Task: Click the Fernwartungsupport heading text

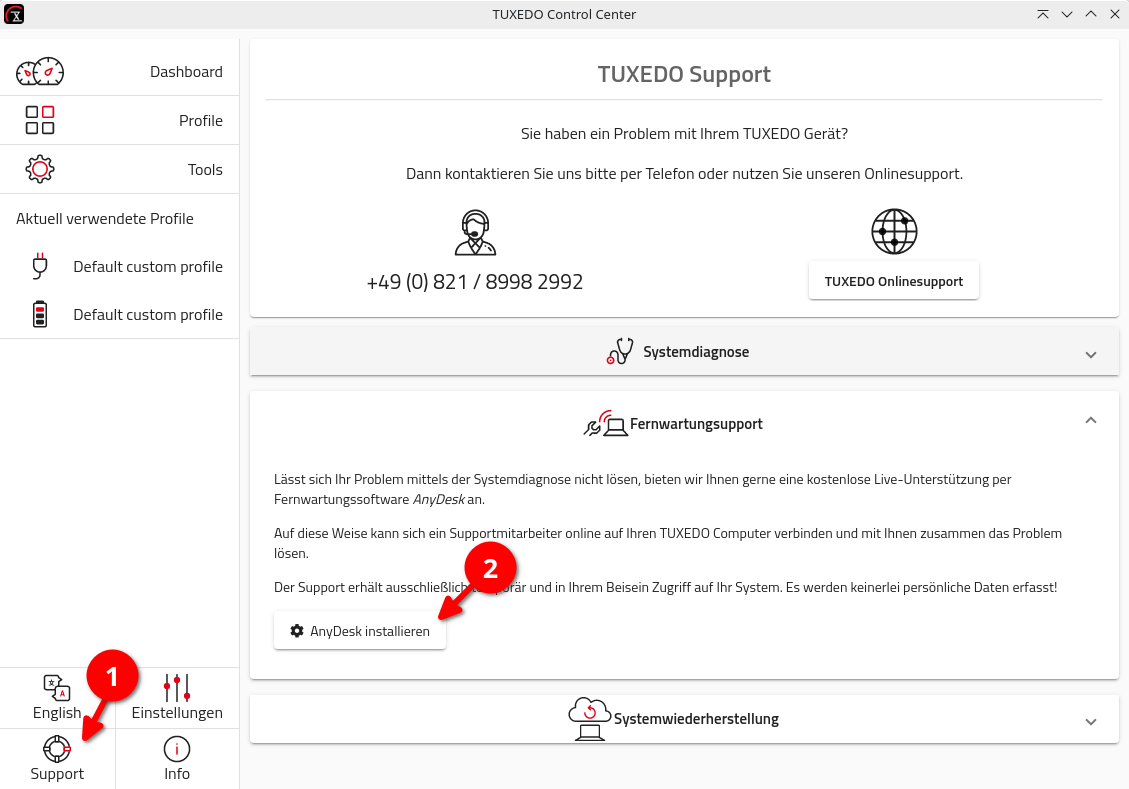Action: [x=696, y=424]
